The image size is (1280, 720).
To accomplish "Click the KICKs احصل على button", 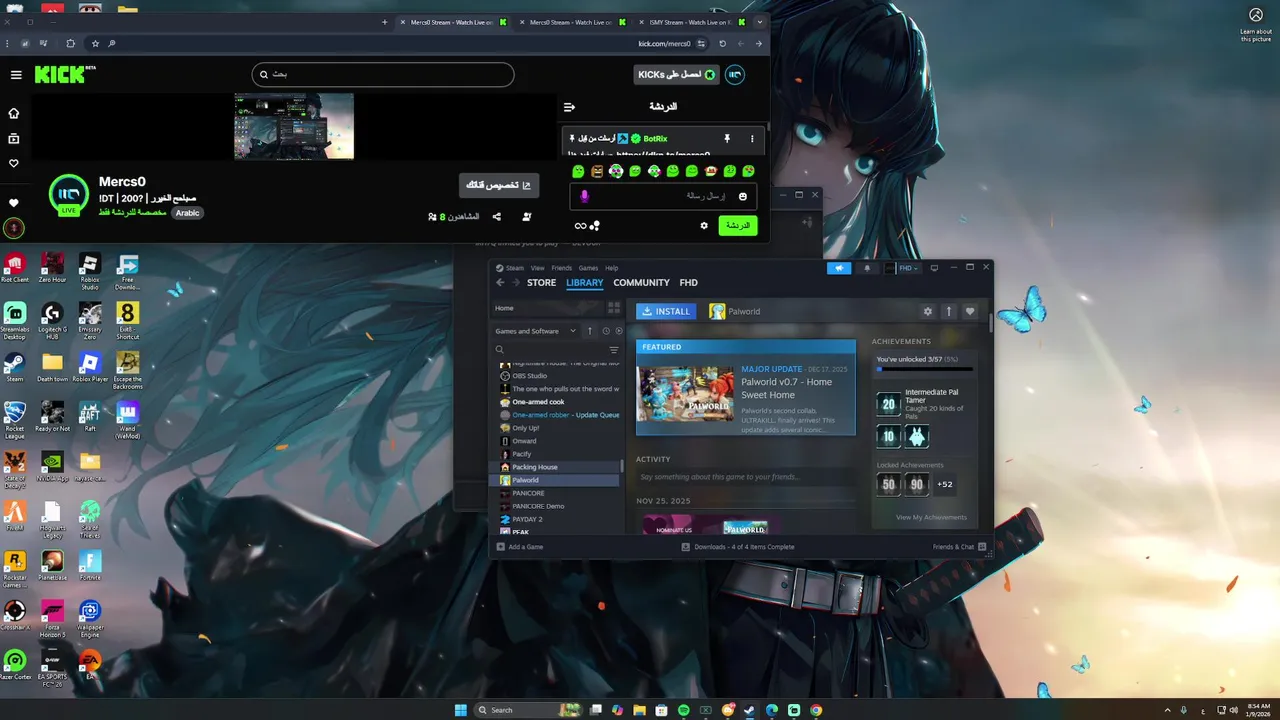I will coord(676,75).
